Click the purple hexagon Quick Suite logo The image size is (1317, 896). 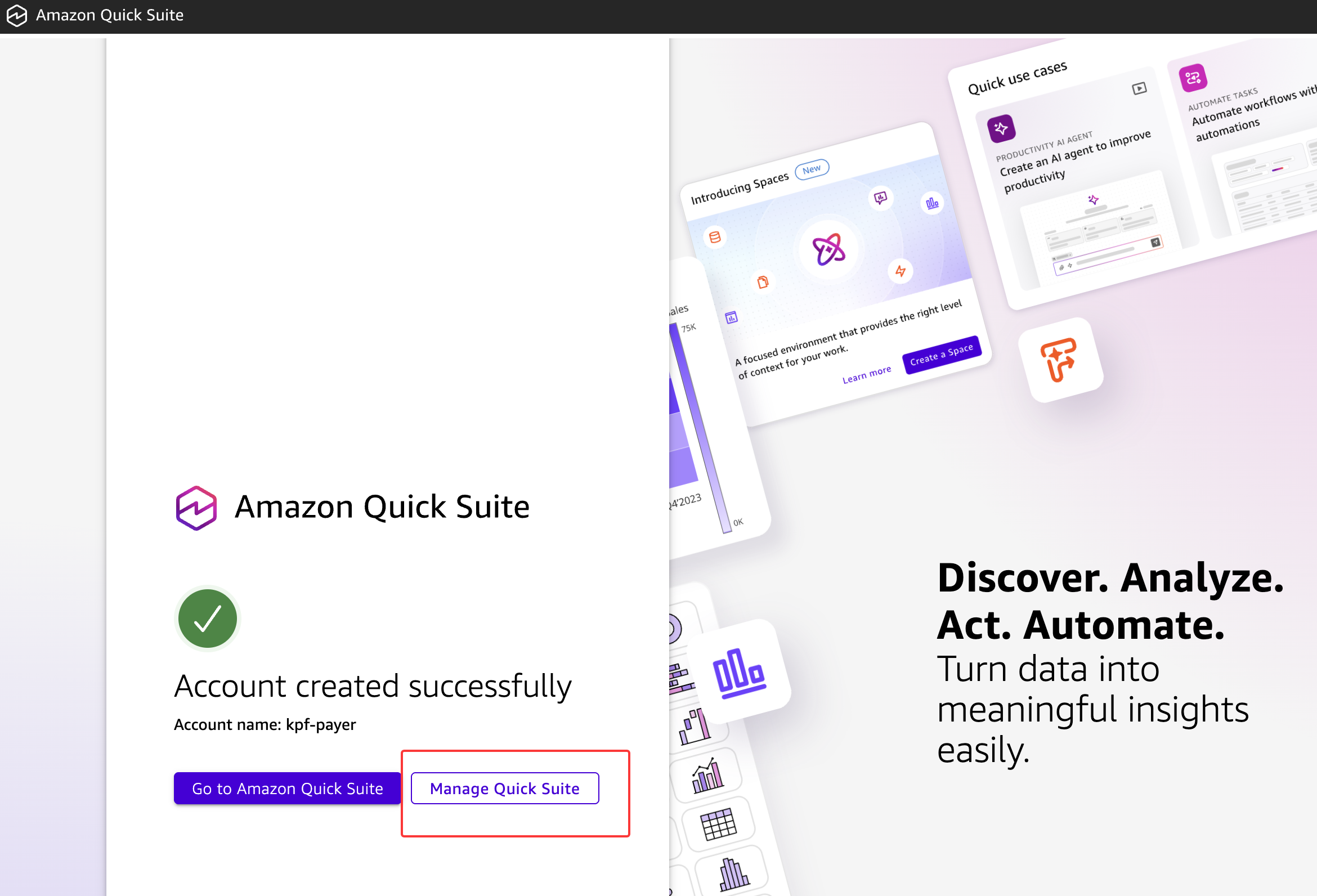click(196, 507)
